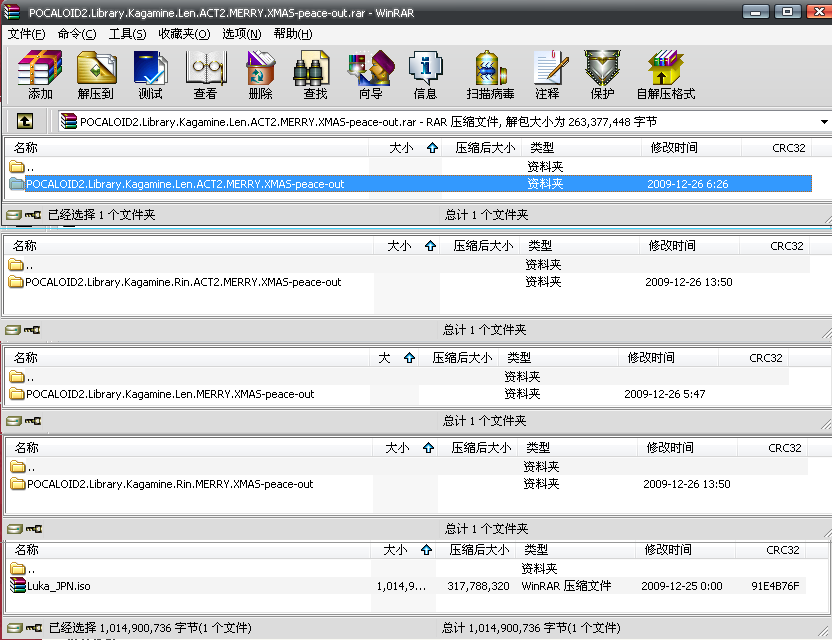Maximize the WinRAR window
The height and width of the screenshot is (640, 832).
pos(787,11)
